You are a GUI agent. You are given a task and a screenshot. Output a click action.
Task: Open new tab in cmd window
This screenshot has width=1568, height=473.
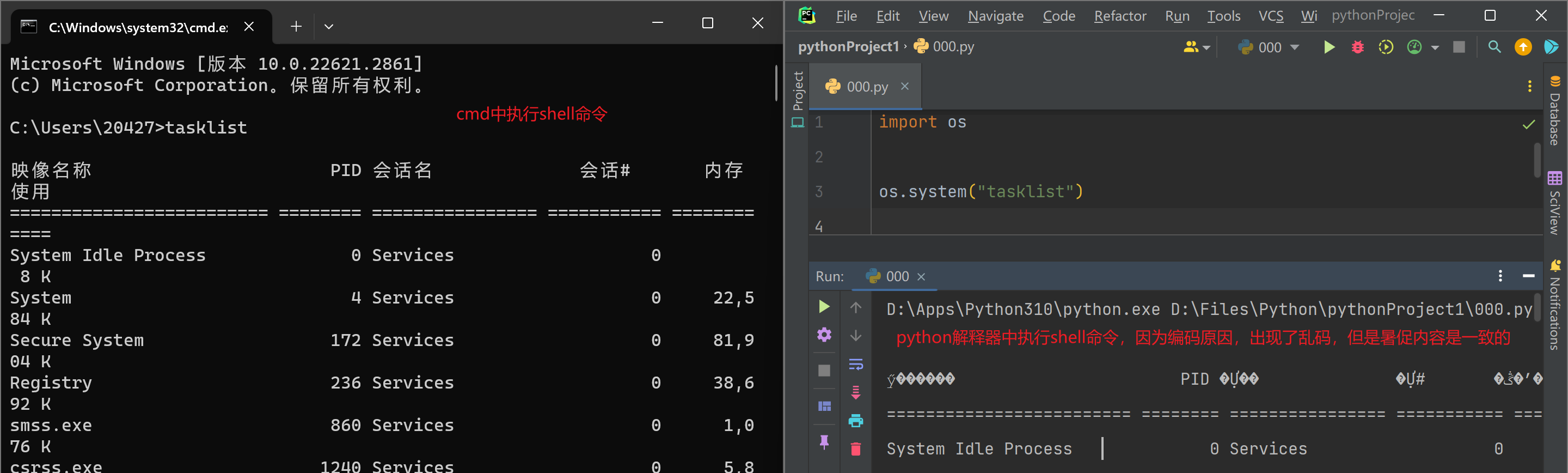(x=296, y=26)
